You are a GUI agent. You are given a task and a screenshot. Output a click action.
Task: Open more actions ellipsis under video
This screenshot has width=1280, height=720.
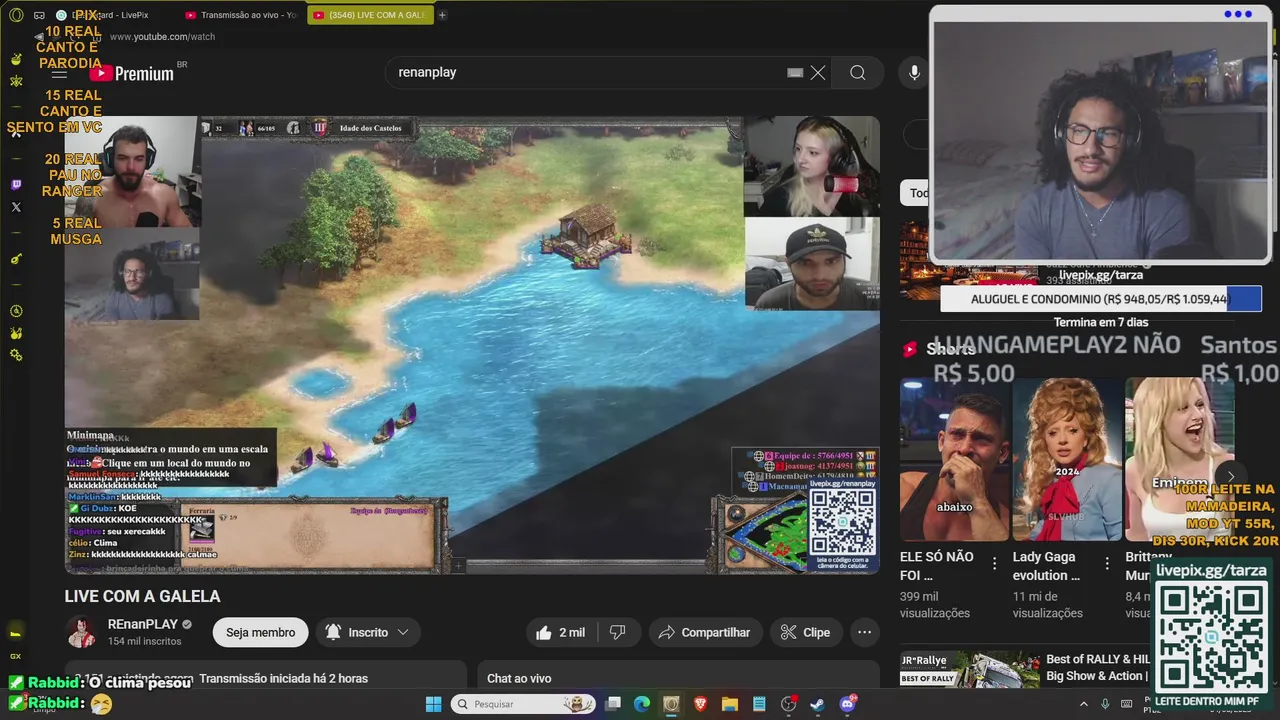865,632
